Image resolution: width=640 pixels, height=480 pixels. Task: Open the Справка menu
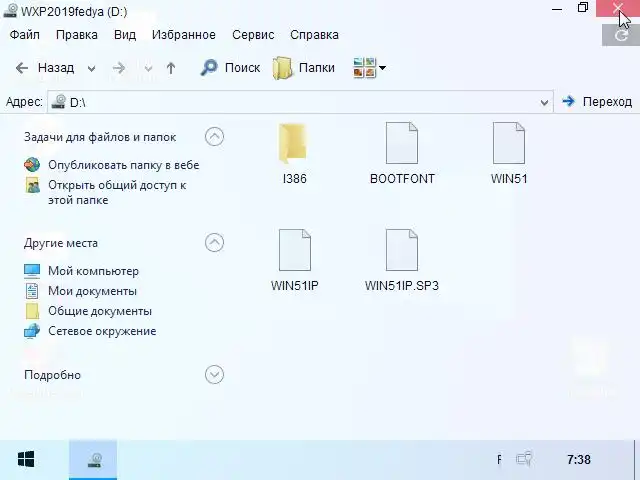[x=314, y=35]
